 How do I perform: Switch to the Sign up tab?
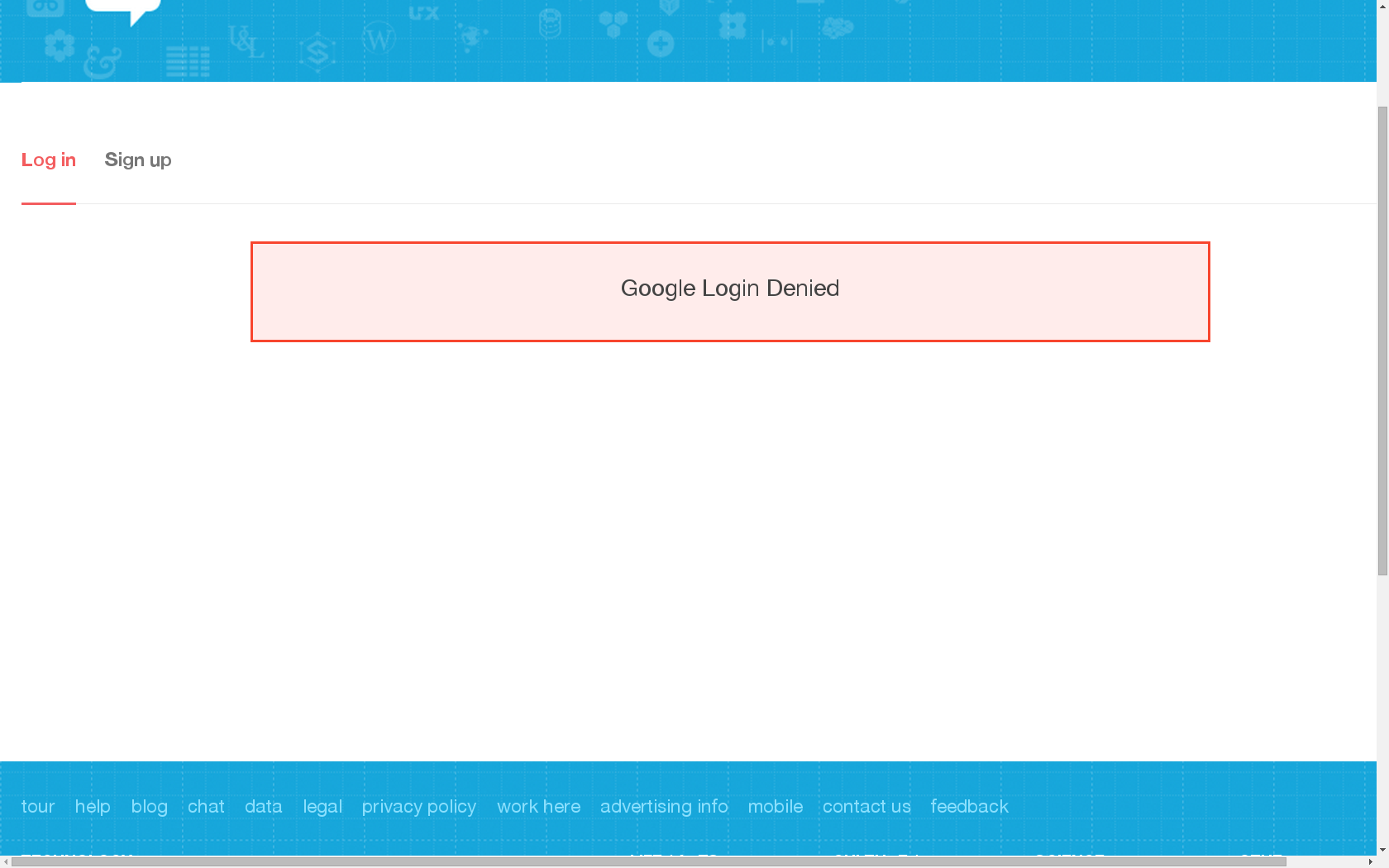pos(138,160)
